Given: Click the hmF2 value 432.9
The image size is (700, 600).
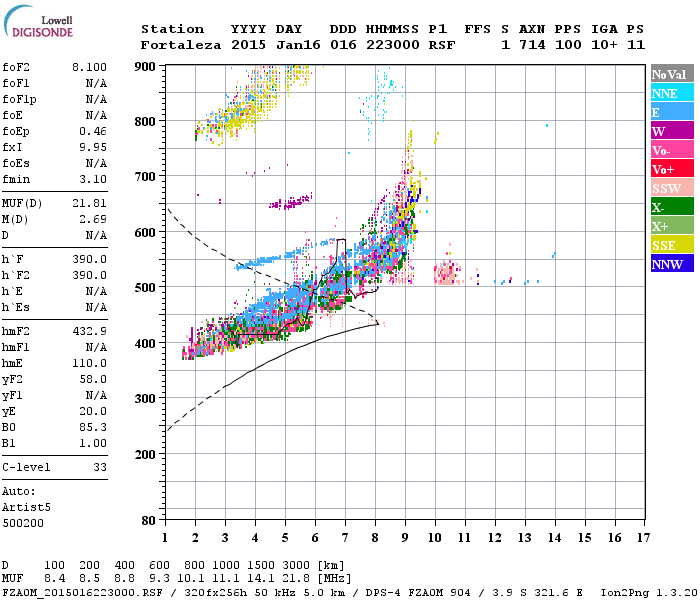Looking at the screenshot, I should [89, 331].
